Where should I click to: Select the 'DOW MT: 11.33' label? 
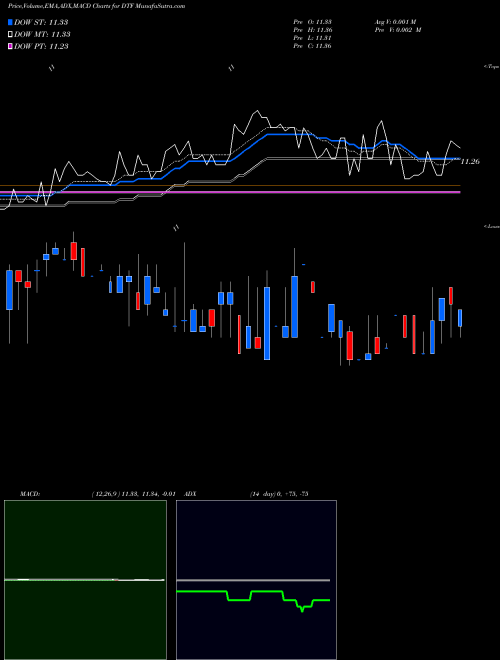pyautogui.click(x=42, y=35)
